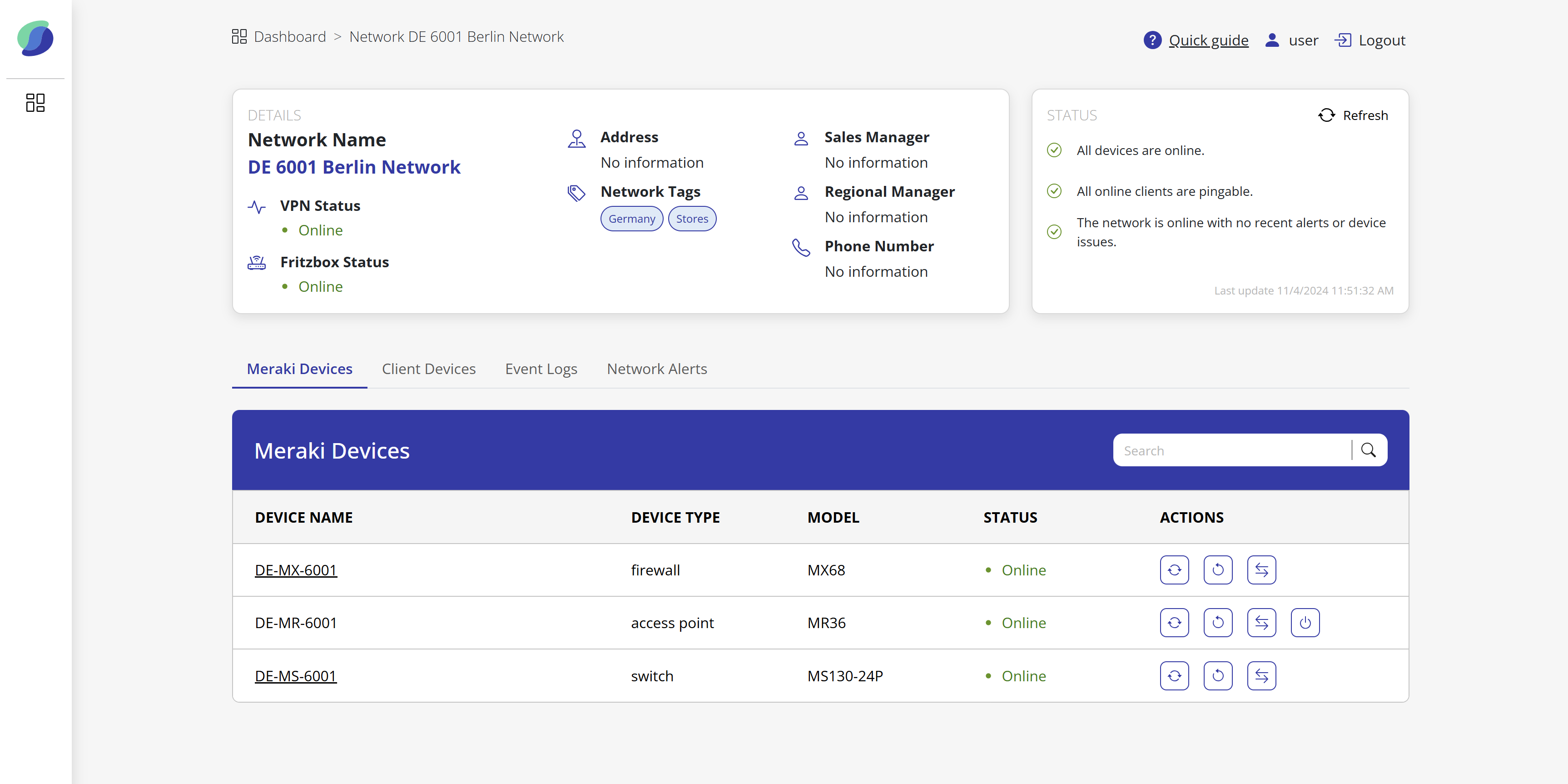Open the DE-MS-6001 device link
This screenshot has width=1568, height=784.
pyautogui.click(x=296, y=675)
